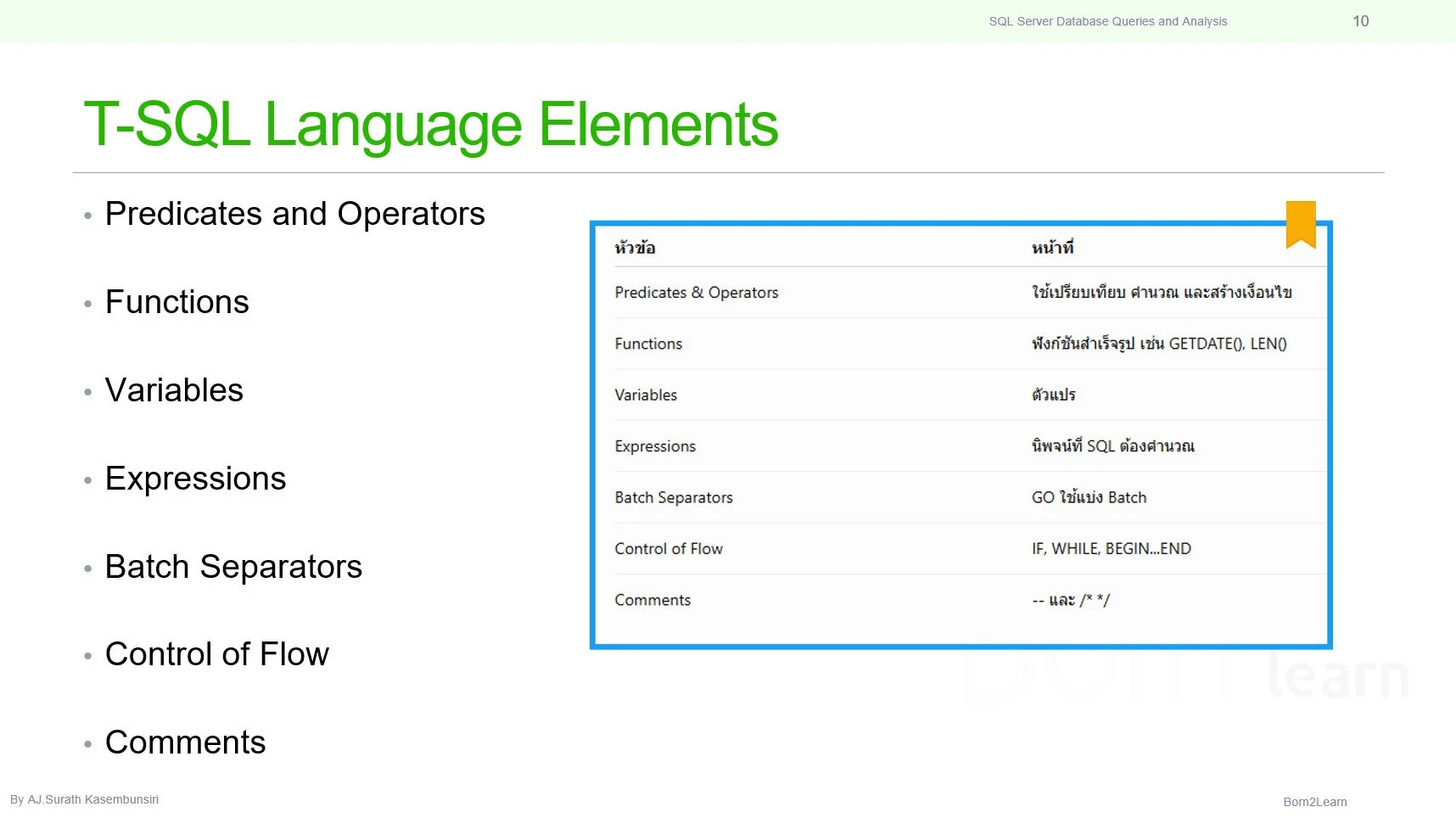Screen dimensions: 1456x818
Task: Click table cell 'Functions' in the table
Action: click(x=648, y=344)
